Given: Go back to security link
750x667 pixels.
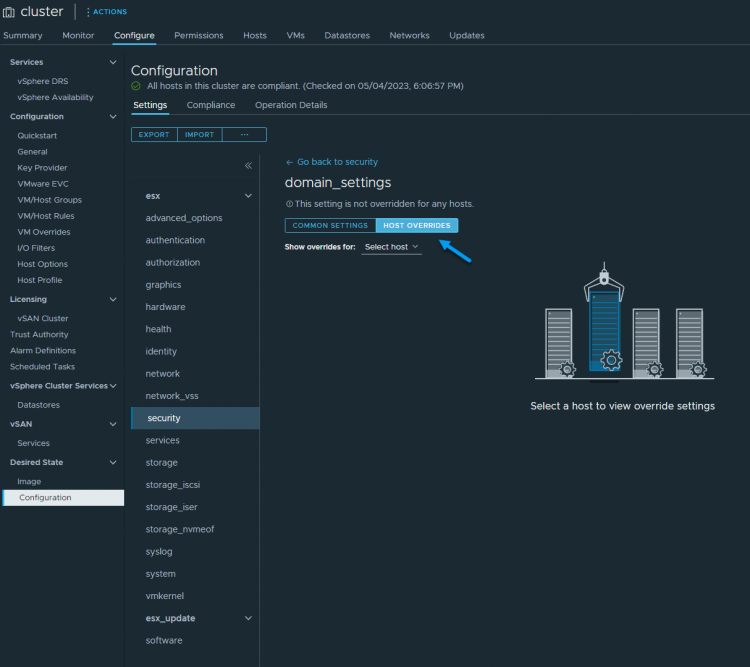Looking at the screenshot, I should point(331,162).
